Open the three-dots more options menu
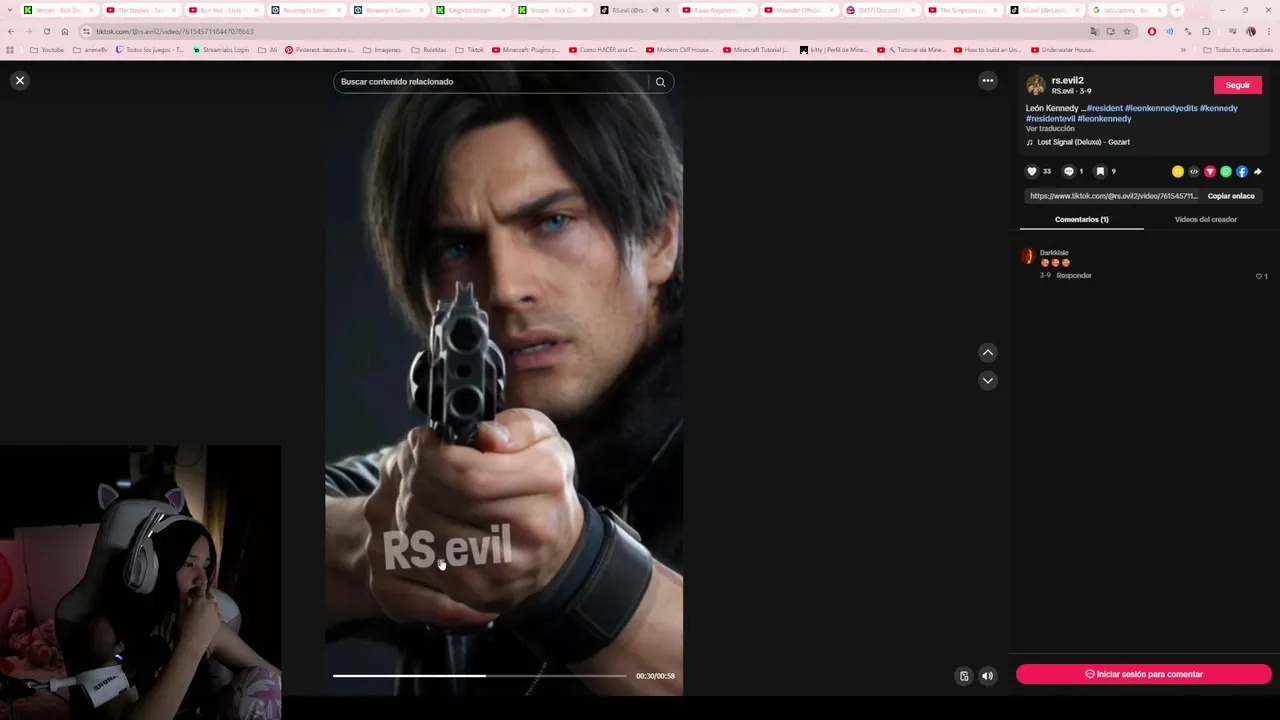Screen dimensions: 1280x720 [987, 81]
